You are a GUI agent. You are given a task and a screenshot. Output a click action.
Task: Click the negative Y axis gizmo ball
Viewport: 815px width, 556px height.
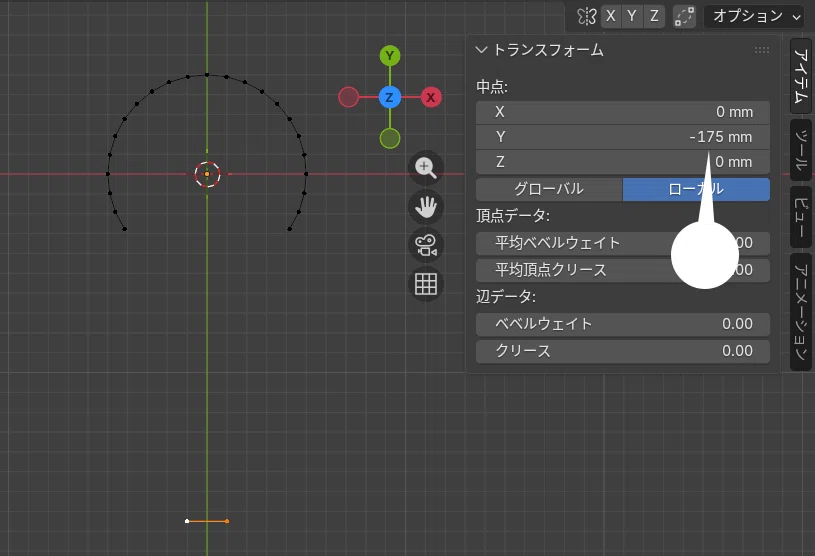click(x=390, y=139)
